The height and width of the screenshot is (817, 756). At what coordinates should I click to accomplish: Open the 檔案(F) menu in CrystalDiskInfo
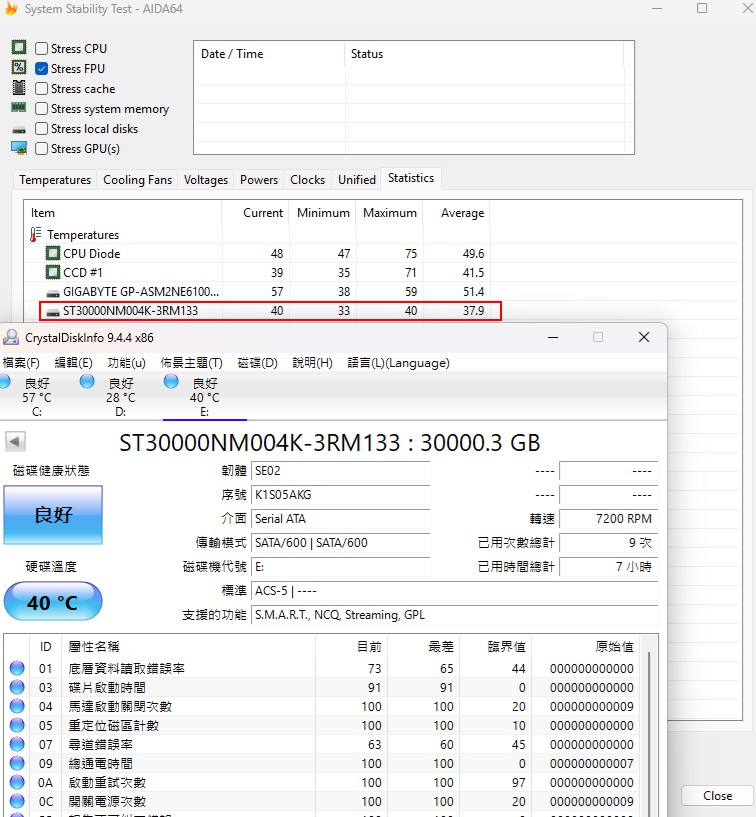pyautogui.click(x=21, y=363)
